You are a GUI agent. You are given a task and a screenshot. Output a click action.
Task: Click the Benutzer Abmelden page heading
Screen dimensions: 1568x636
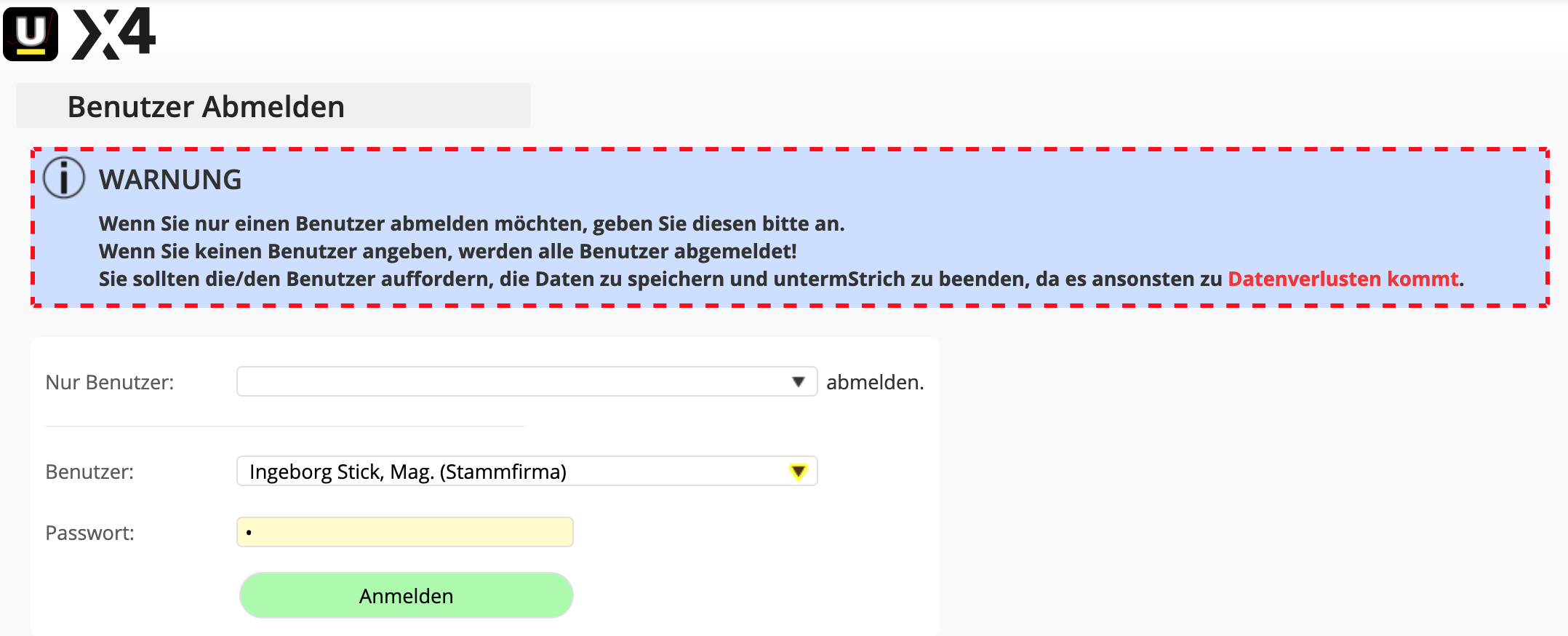pos(206,107)
